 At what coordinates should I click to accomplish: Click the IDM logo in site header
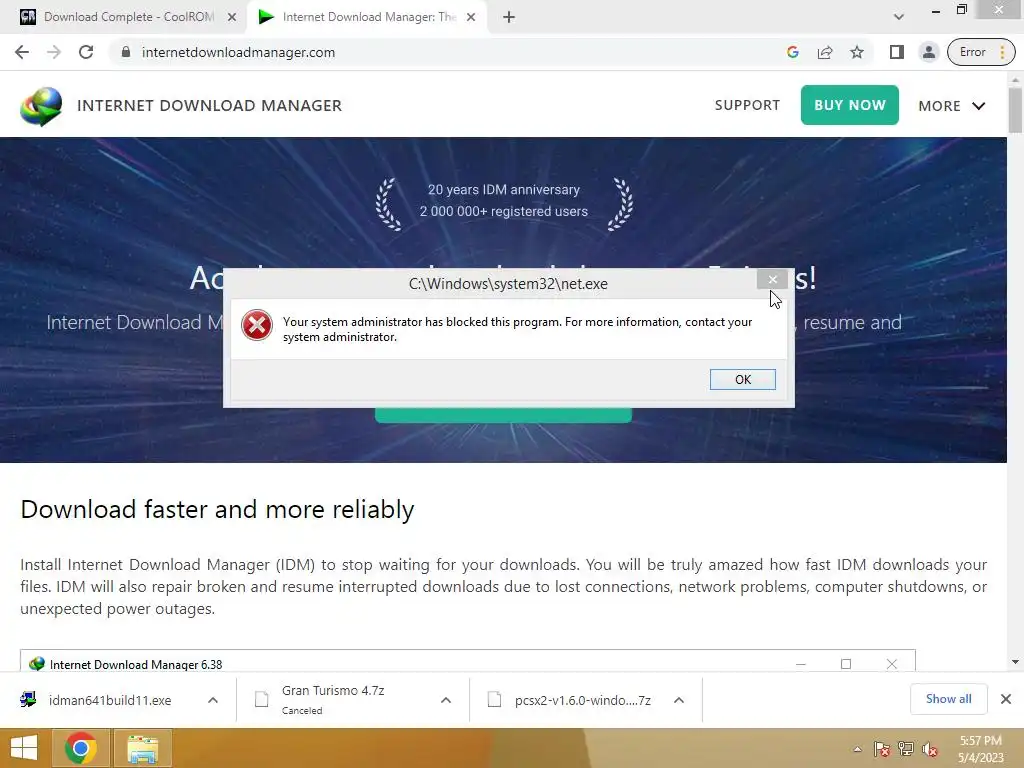coord(41,106)
